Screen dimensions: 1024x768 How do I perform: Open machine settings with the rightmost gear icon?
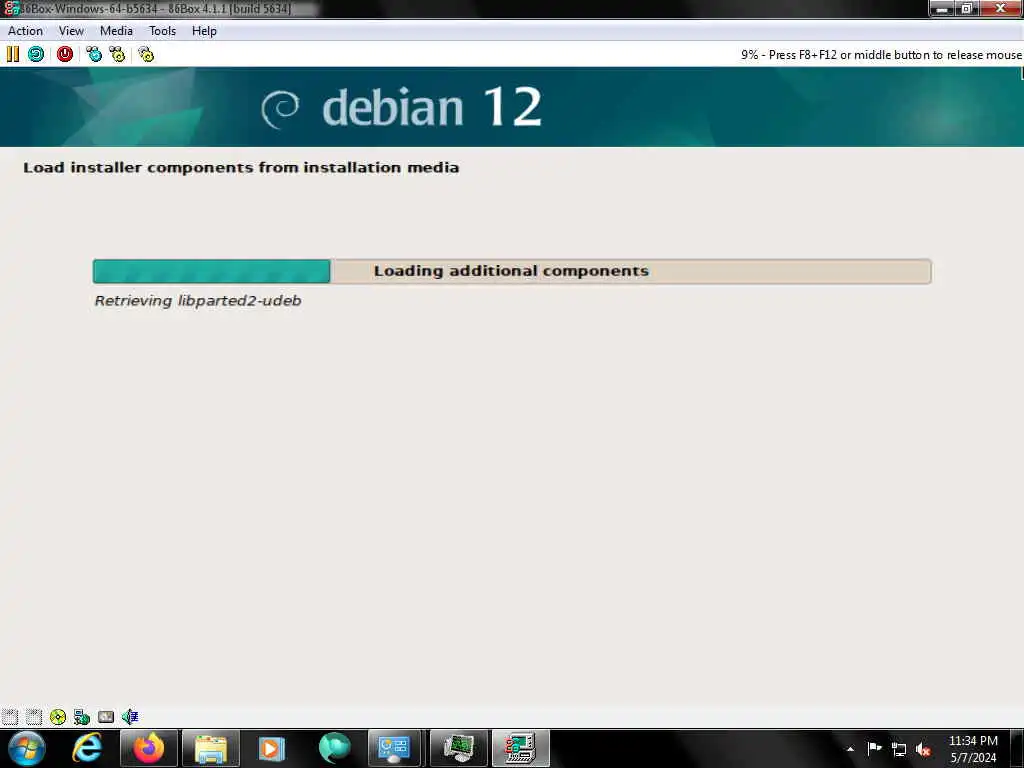coord(146,54)
